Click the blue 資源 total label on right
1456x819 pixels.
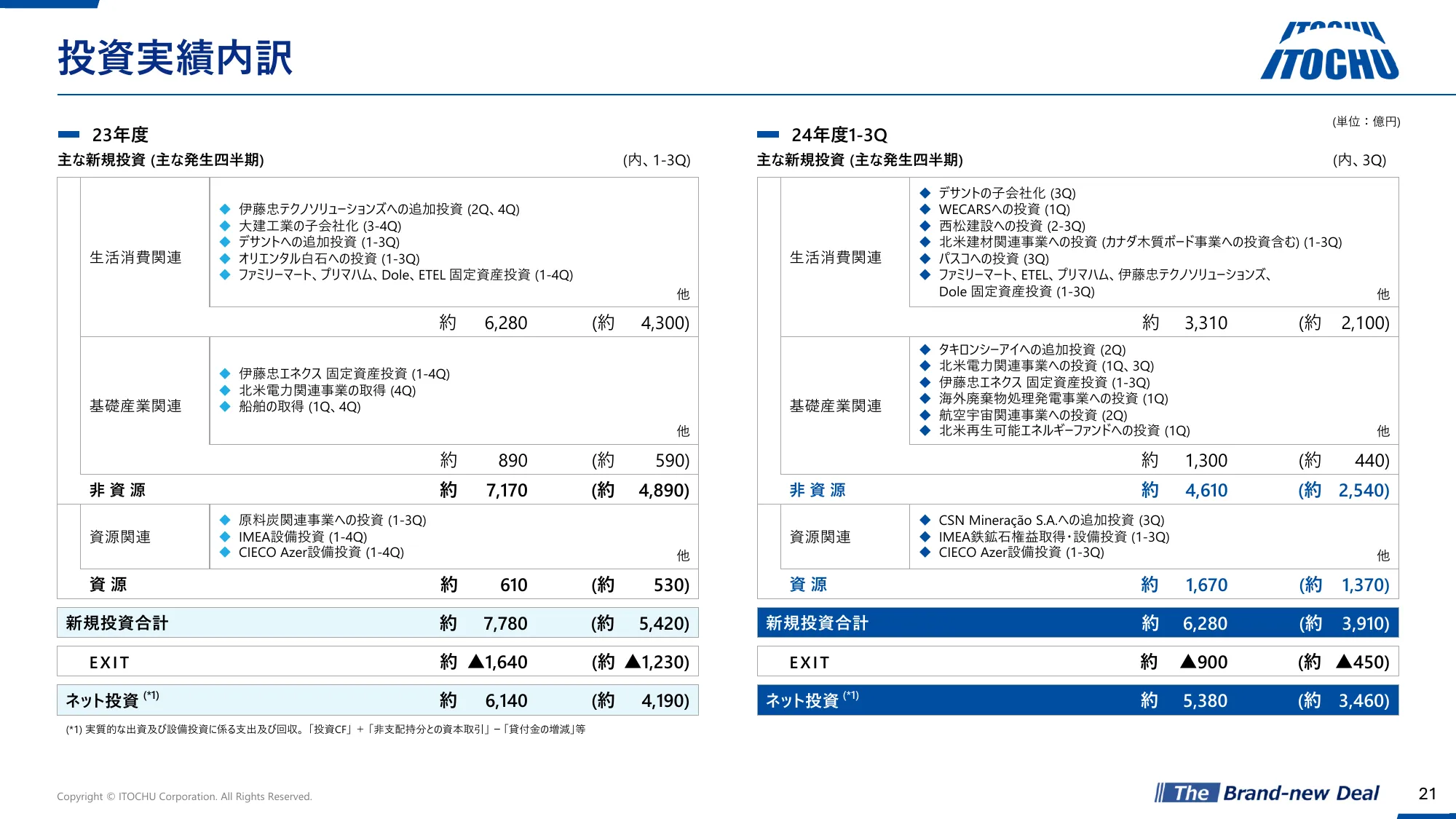808,585
